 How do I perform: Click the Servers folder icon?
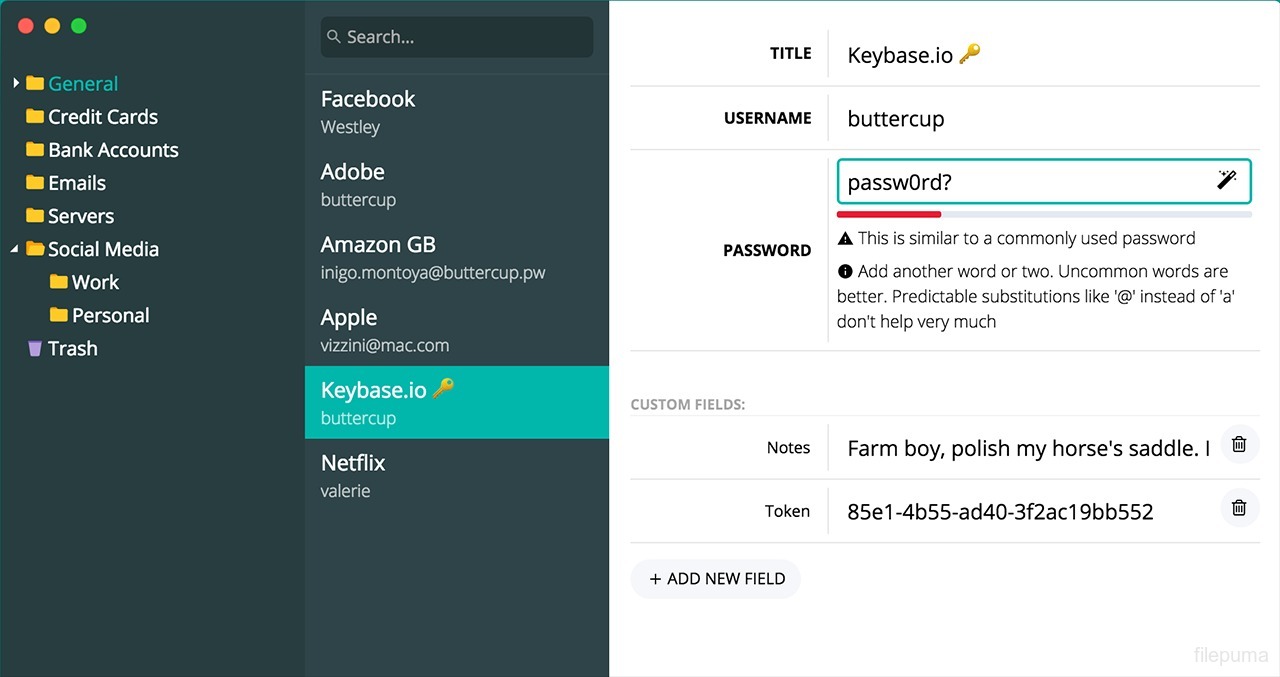pyautogui.click(x=35, y=216)
